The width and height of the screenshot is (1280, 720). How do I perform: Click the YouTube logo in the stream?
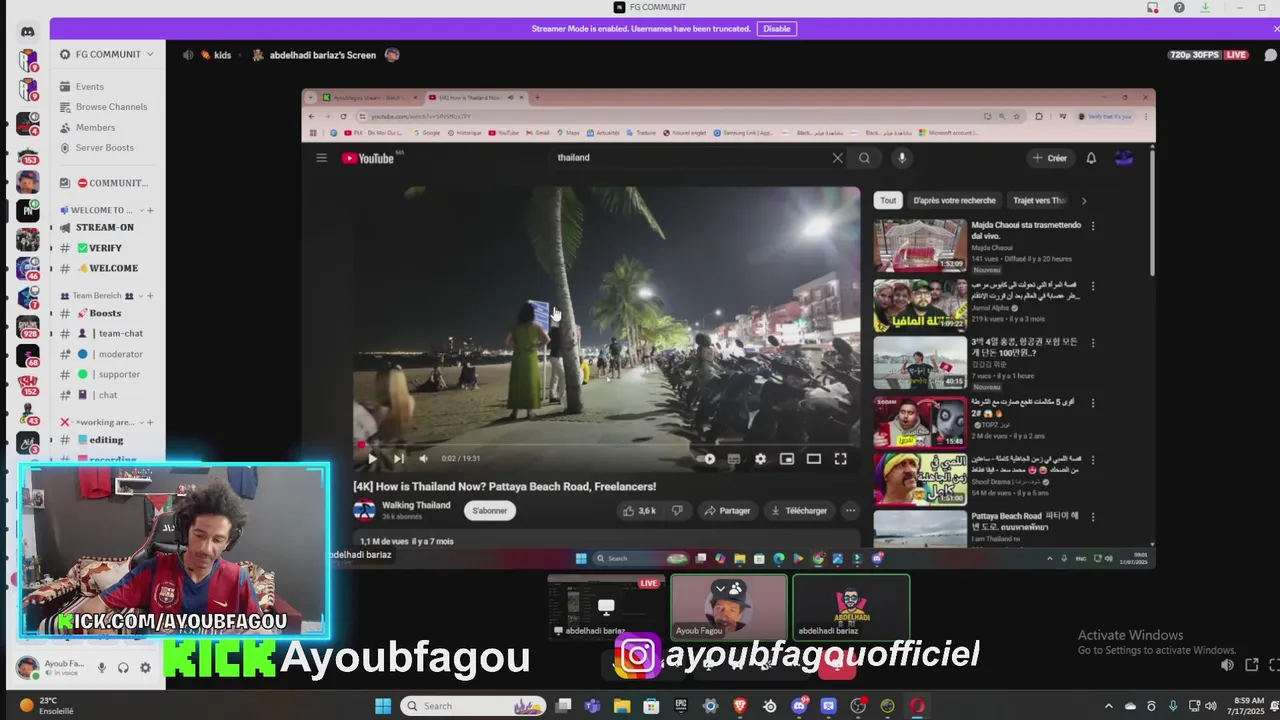point(368,158)
